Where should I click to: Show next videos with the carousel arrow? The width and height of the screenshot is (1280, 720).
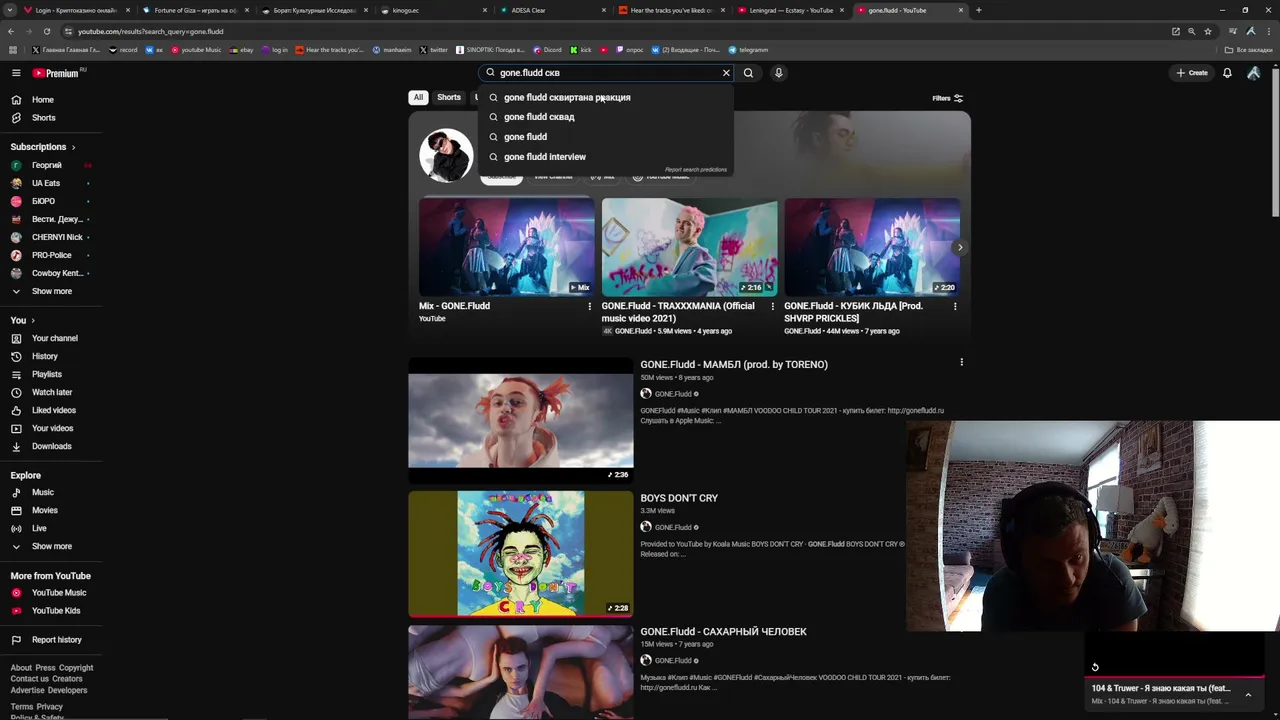960,247
